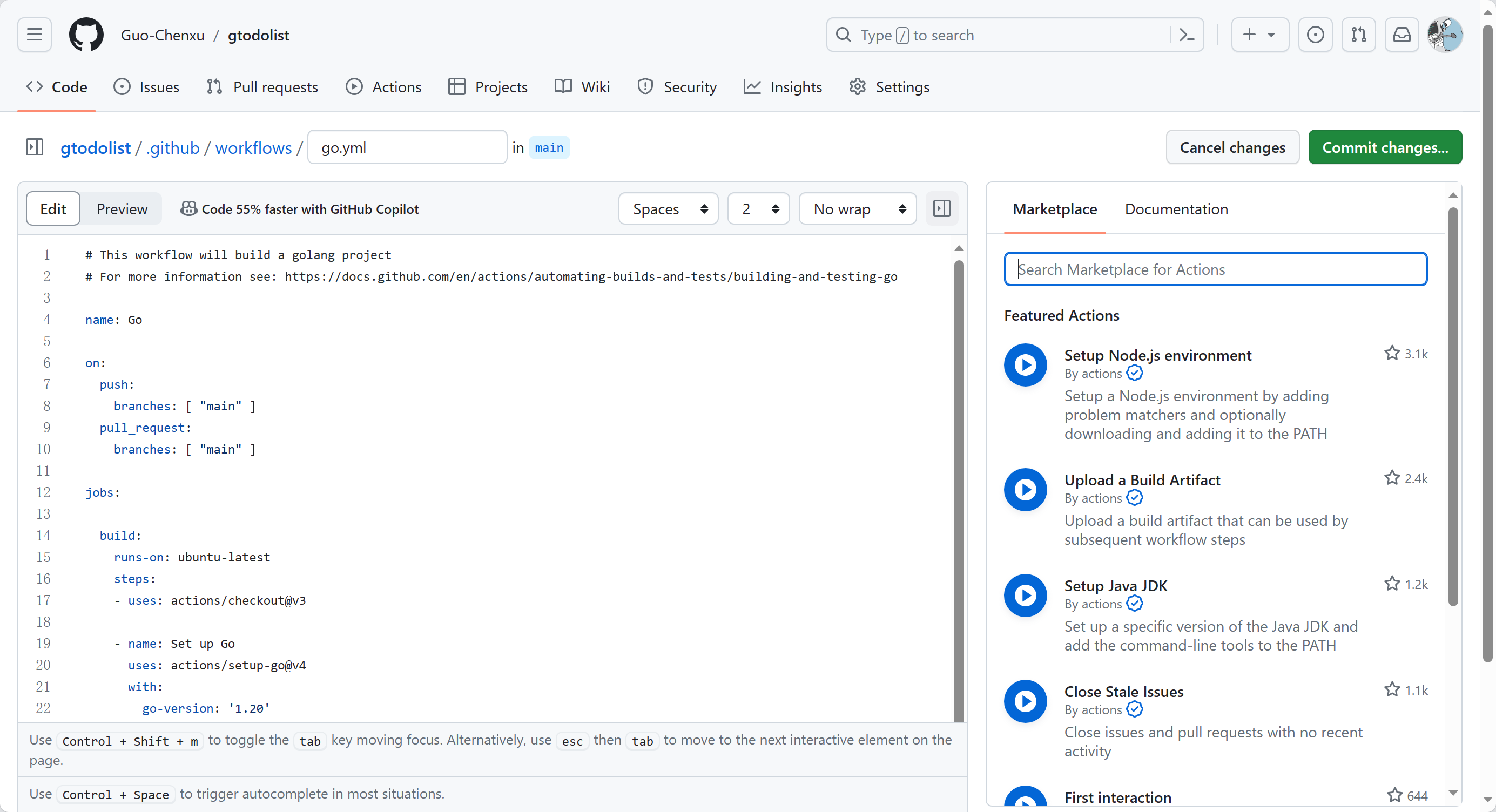Open the command palette icon
This screenshot has width=1496, height=812.
tap(1187, 35)
